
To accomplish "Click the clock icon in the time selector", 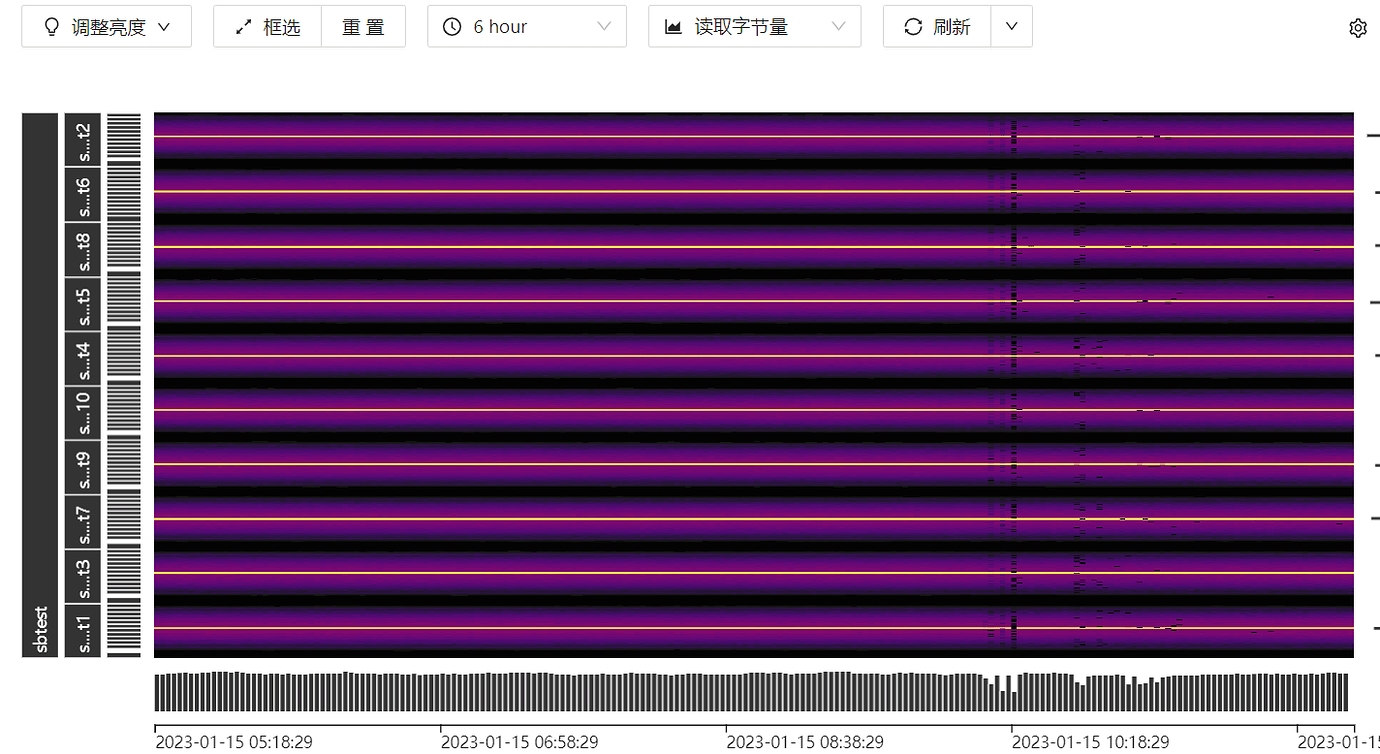I will 451,26.
